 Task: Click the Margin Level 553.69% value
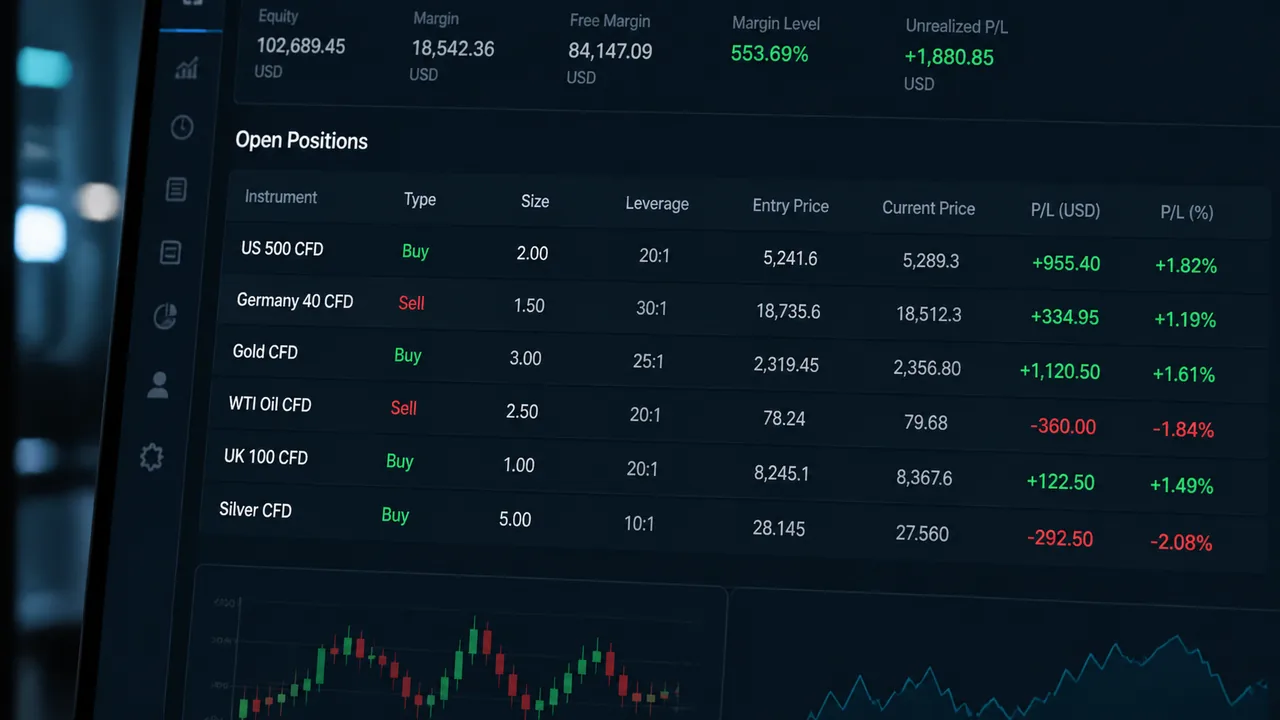tap(769, 54)
